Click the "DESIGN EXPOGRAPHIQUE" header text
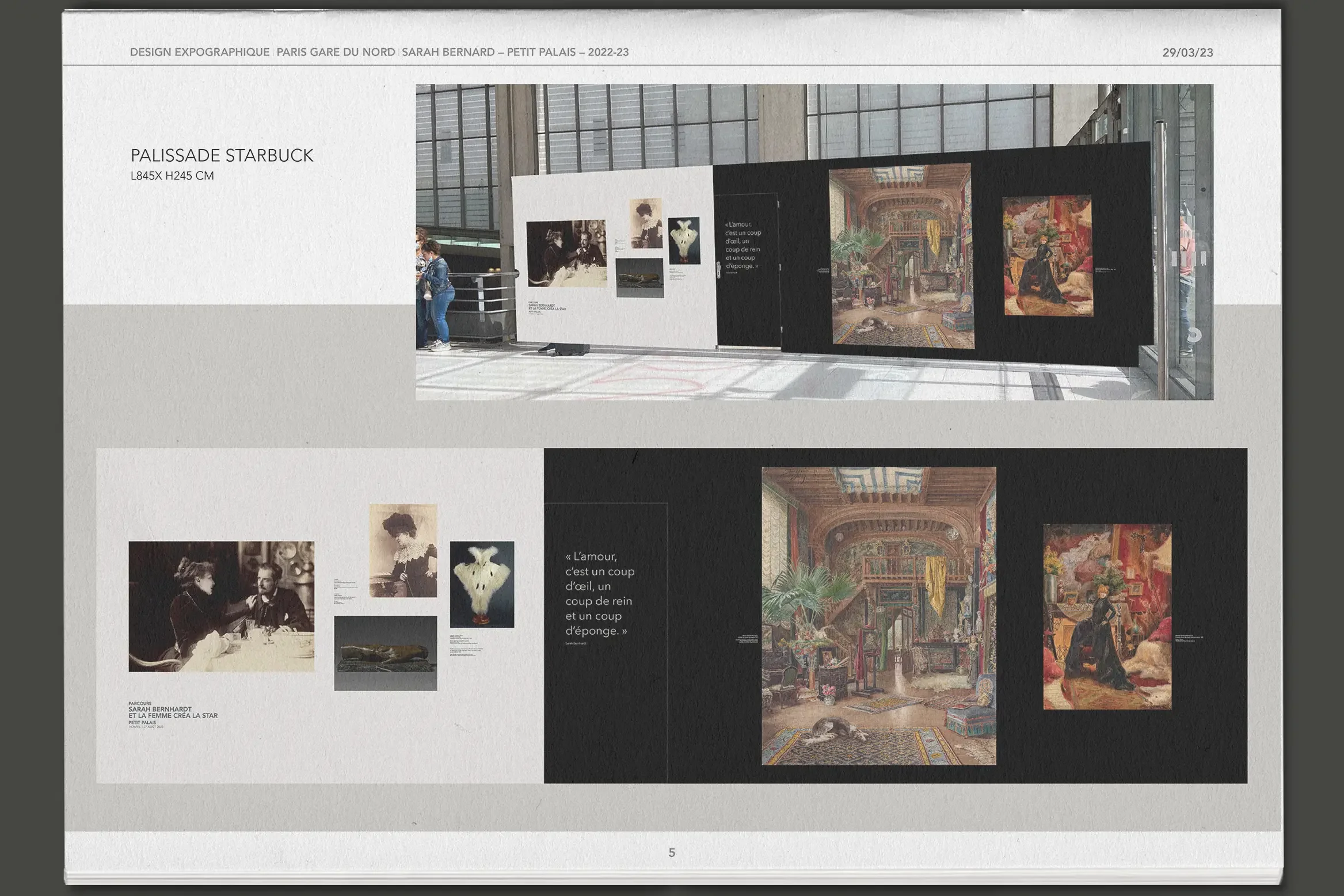Screen dimensions: 1344x896 [x=200, y=52]
